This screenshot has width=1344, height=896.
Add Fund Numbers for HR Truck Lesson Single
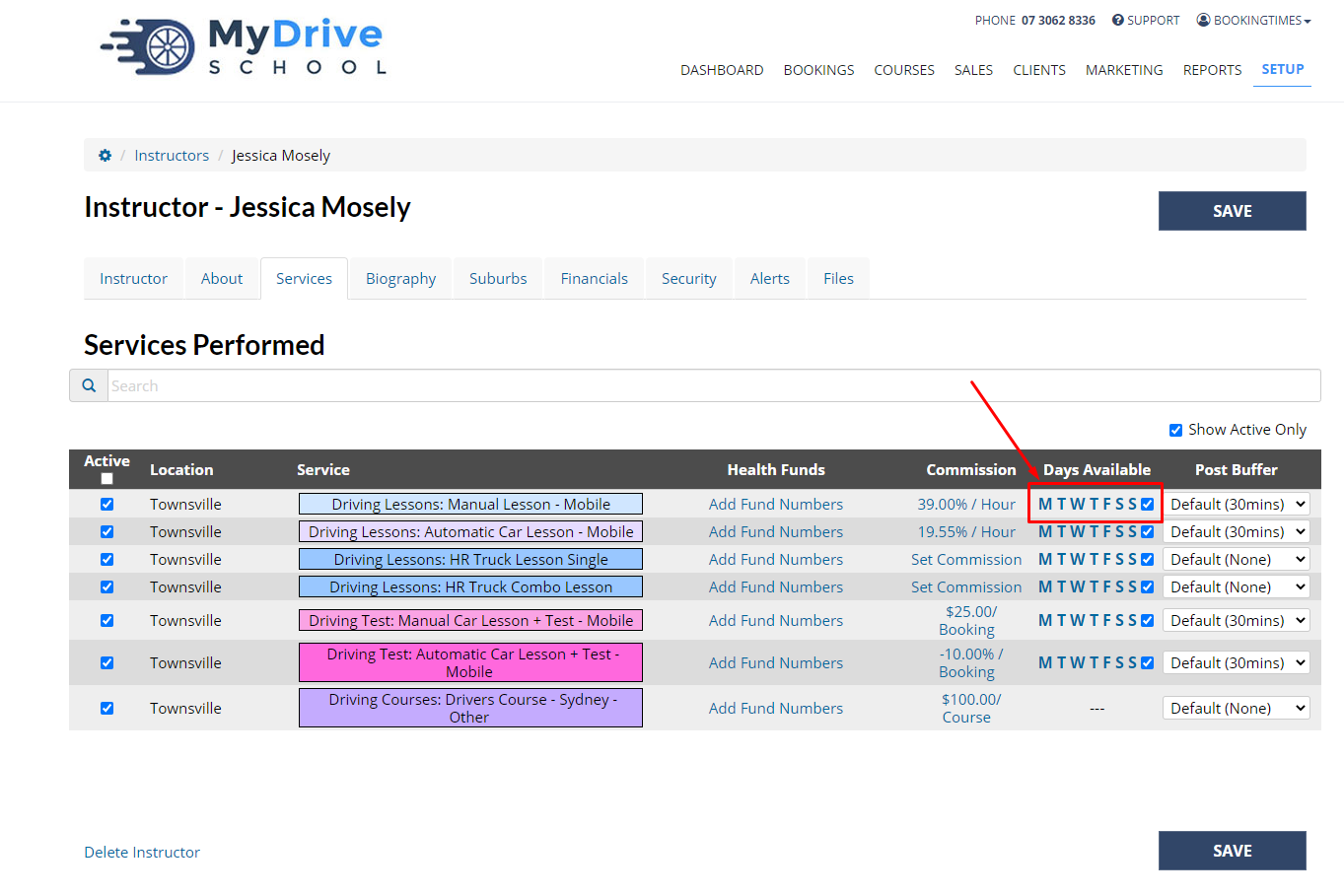point(776,559)
